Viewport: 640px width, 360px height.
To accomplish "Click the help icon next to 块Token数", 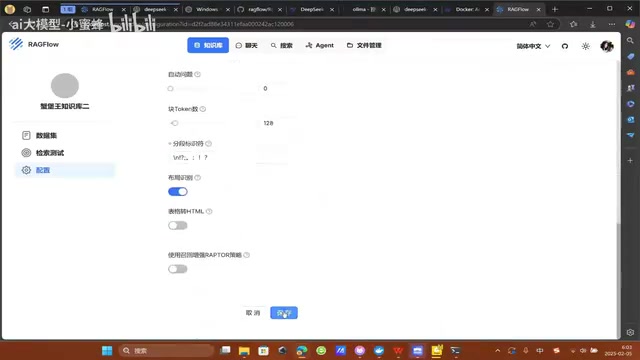I will 203,109.
